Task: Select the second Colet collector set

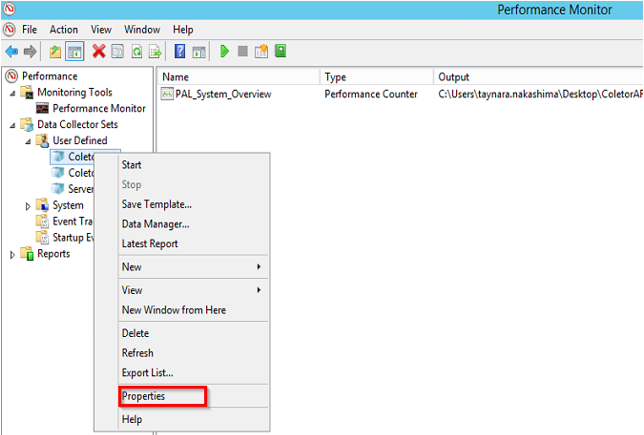Action: (80, 173)
